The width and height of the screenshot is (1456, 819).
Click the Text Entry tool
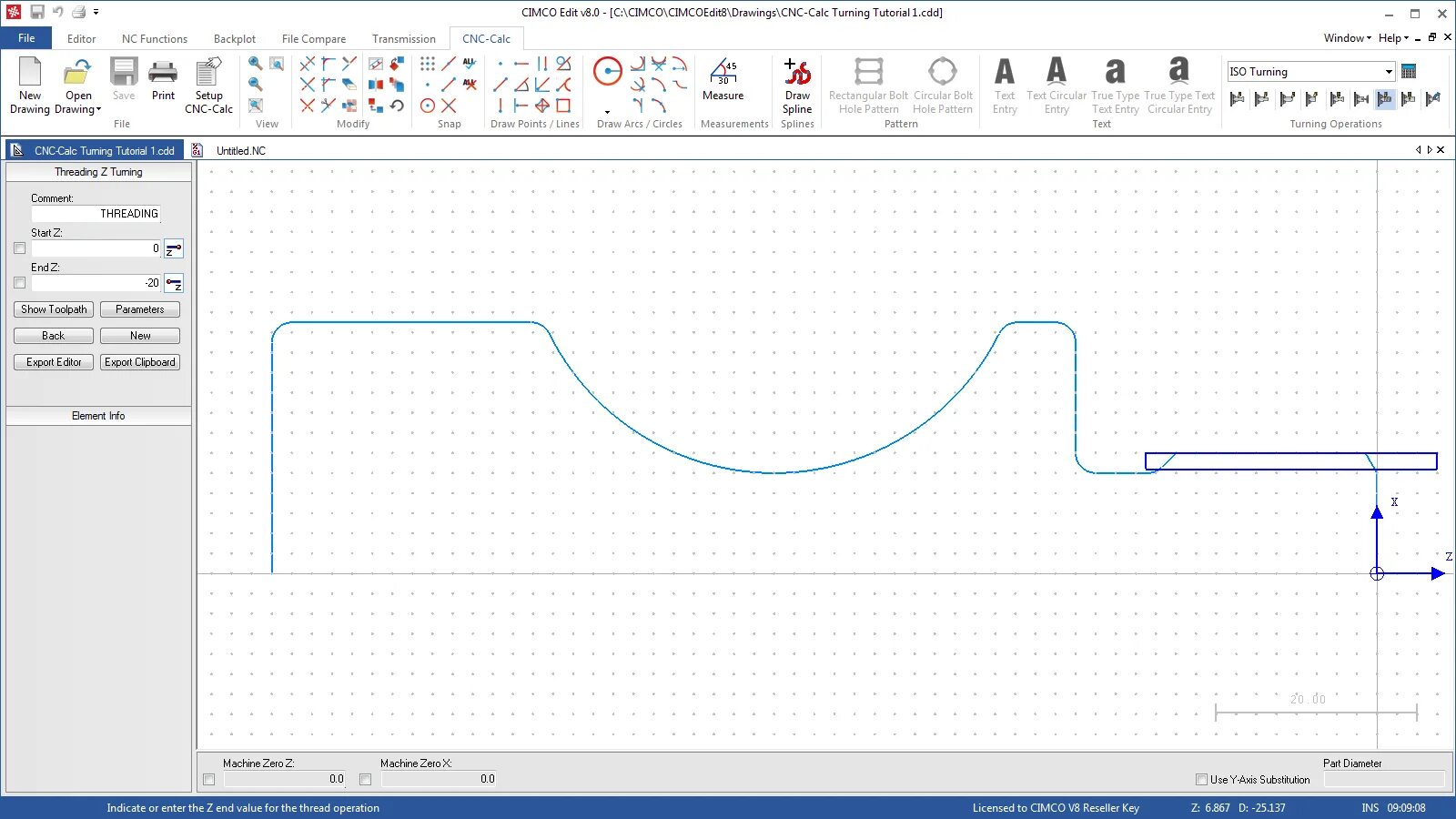[1005, 86]
